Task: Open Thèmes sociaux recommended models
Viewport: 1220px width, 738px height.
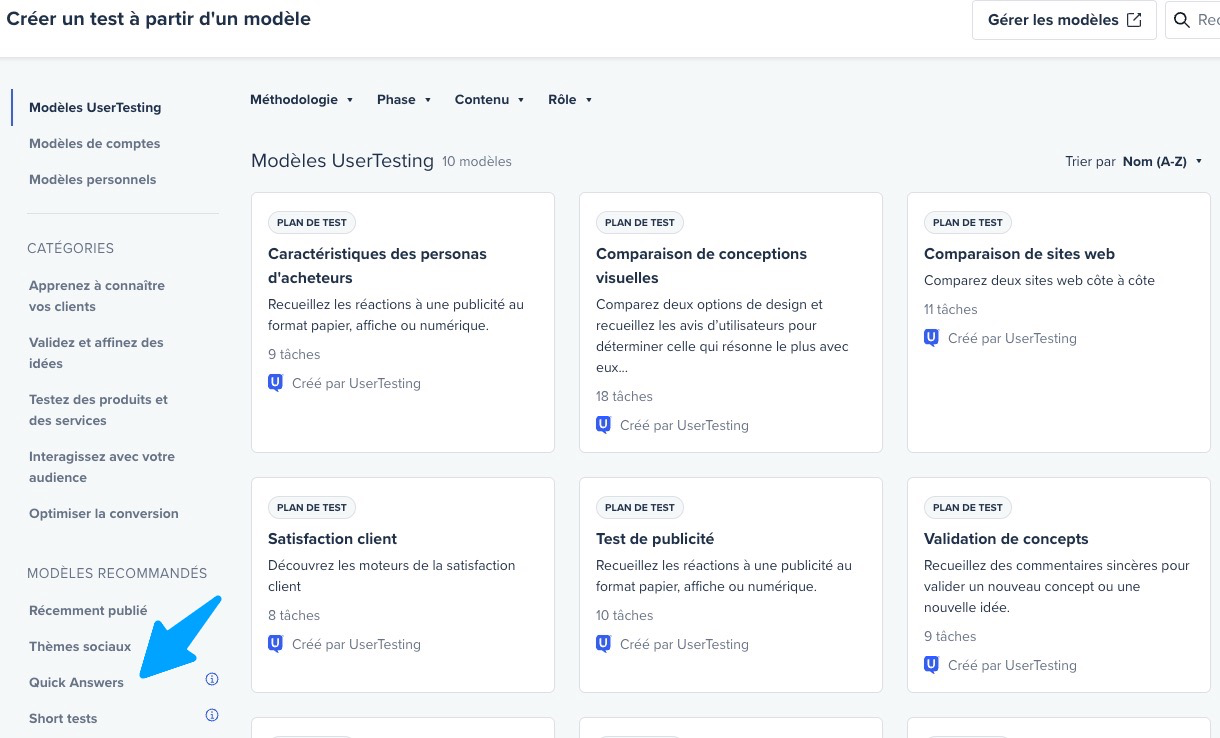Action: [x=80, y=647]
